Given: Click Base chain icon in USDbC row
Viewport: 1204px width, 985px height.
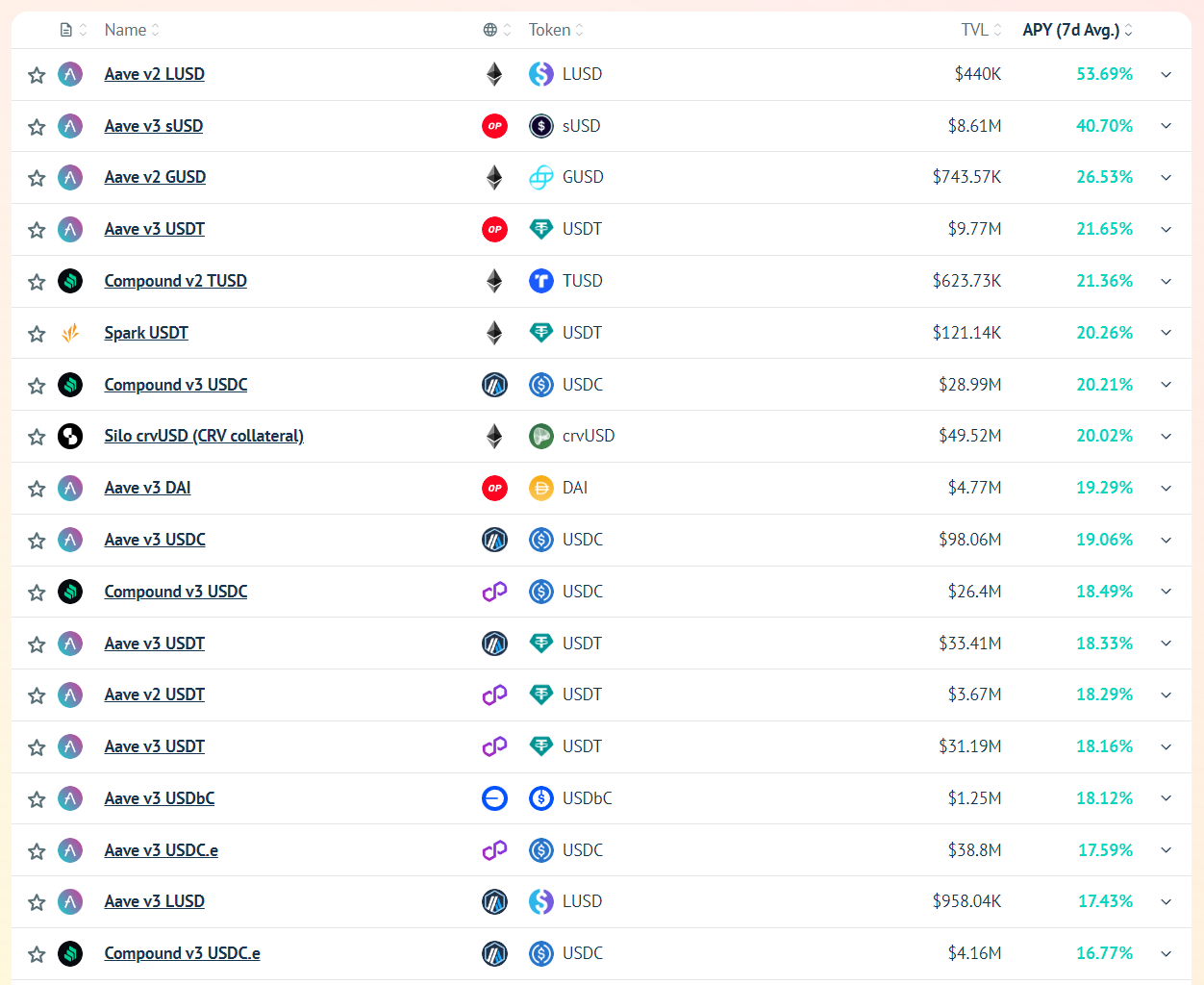Looking at the screenshot, I should coord(494,798).
